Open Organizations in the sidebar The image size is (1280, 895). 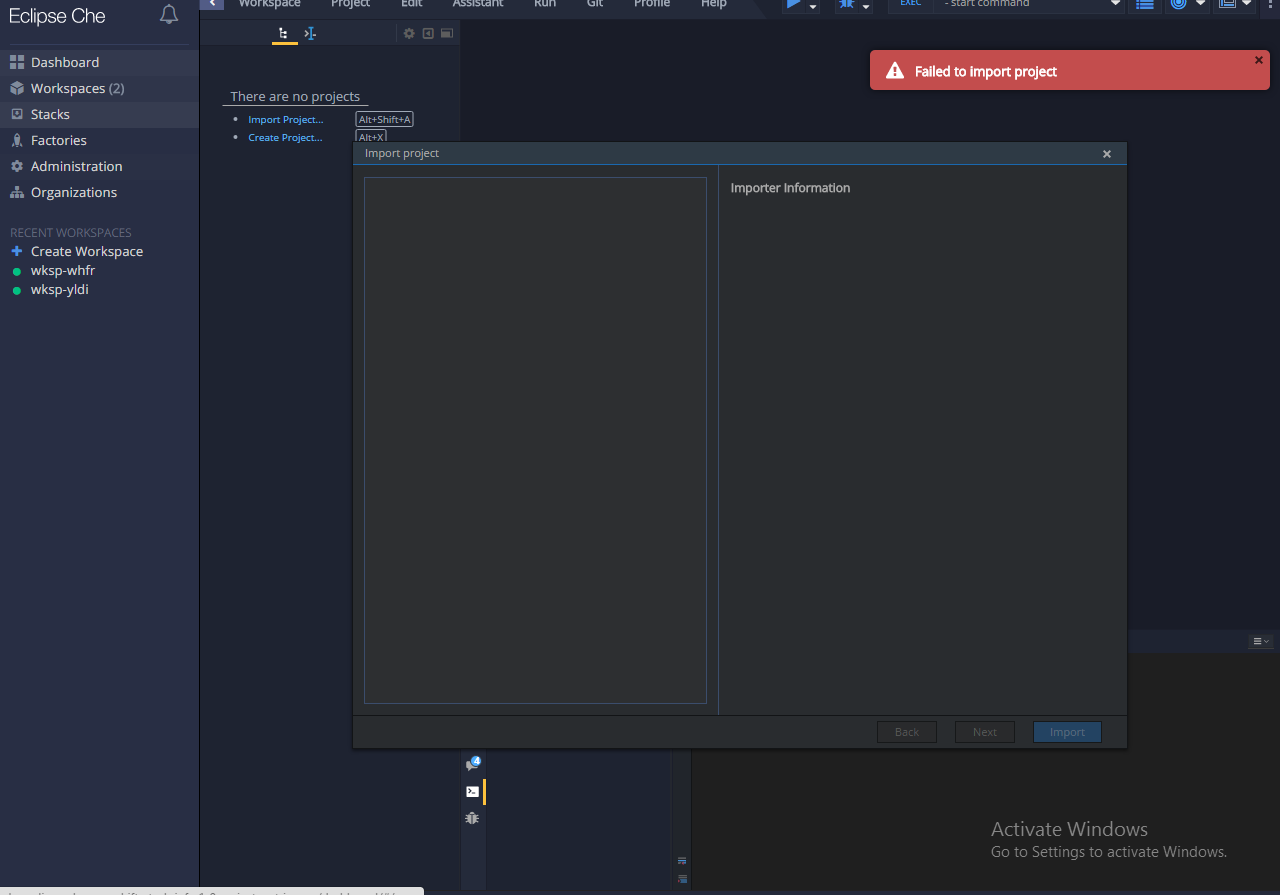point(99,192)
